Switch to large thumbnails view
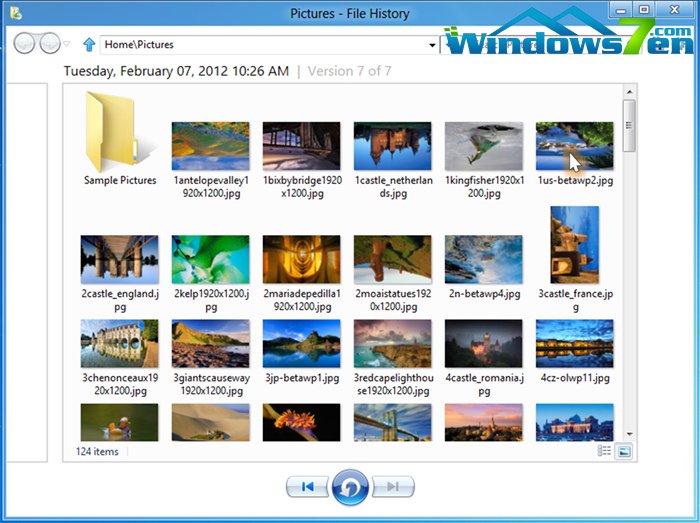This screenshot has width=700, height=523. (x=624, y=452)
